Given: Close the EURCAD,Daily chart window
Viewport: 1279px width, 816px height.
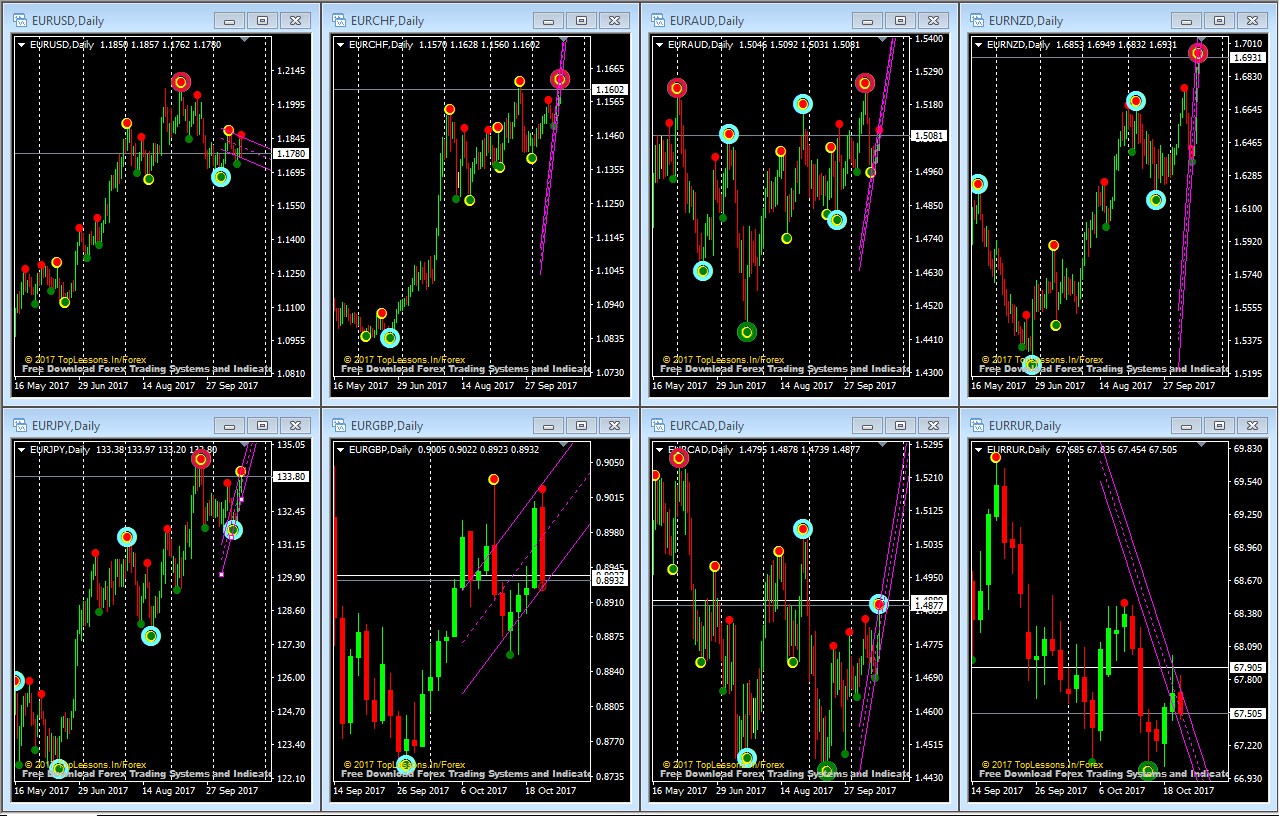Looking at the screenshot, I should point(933,425).
